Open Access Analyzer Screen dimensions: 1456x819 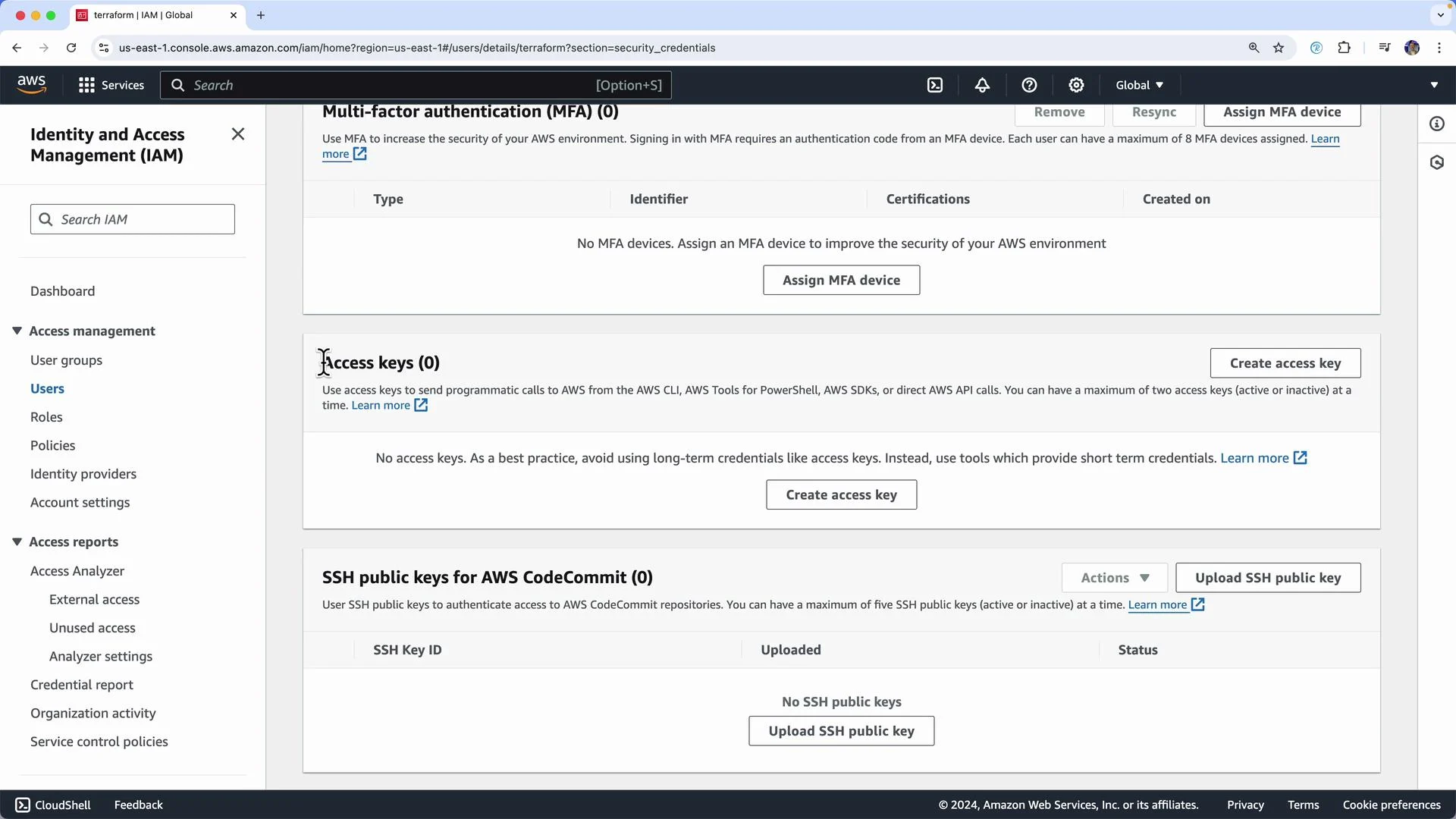coord(77,571)
